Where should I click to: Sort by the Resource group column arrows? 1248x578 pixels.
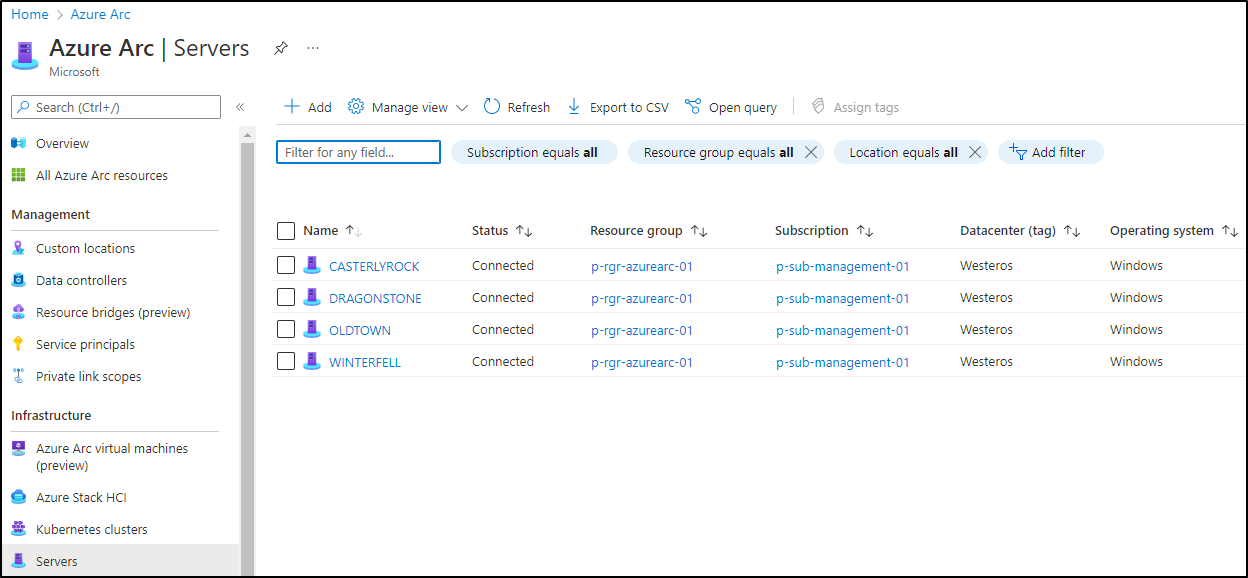pyautogui.click(x=699, y=231)
